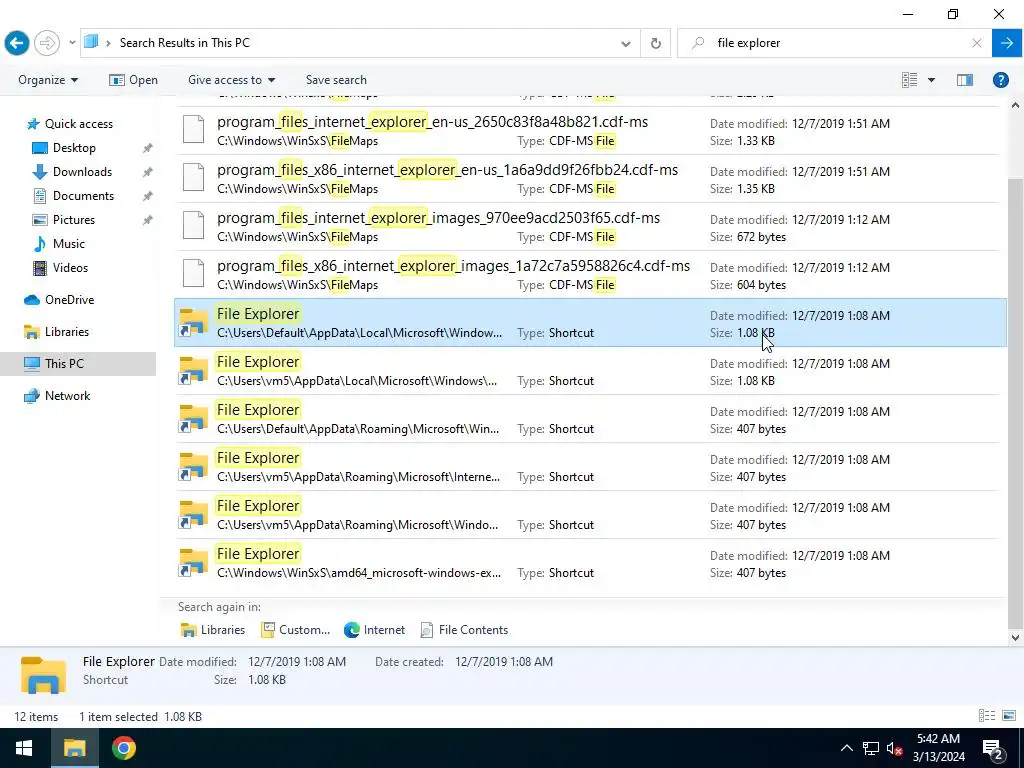Select program_files_internet_explorer_images_970ee9acd2503f65.cdf-ms file
Viewport: 1024px width, 768px height.
[588, 227]
